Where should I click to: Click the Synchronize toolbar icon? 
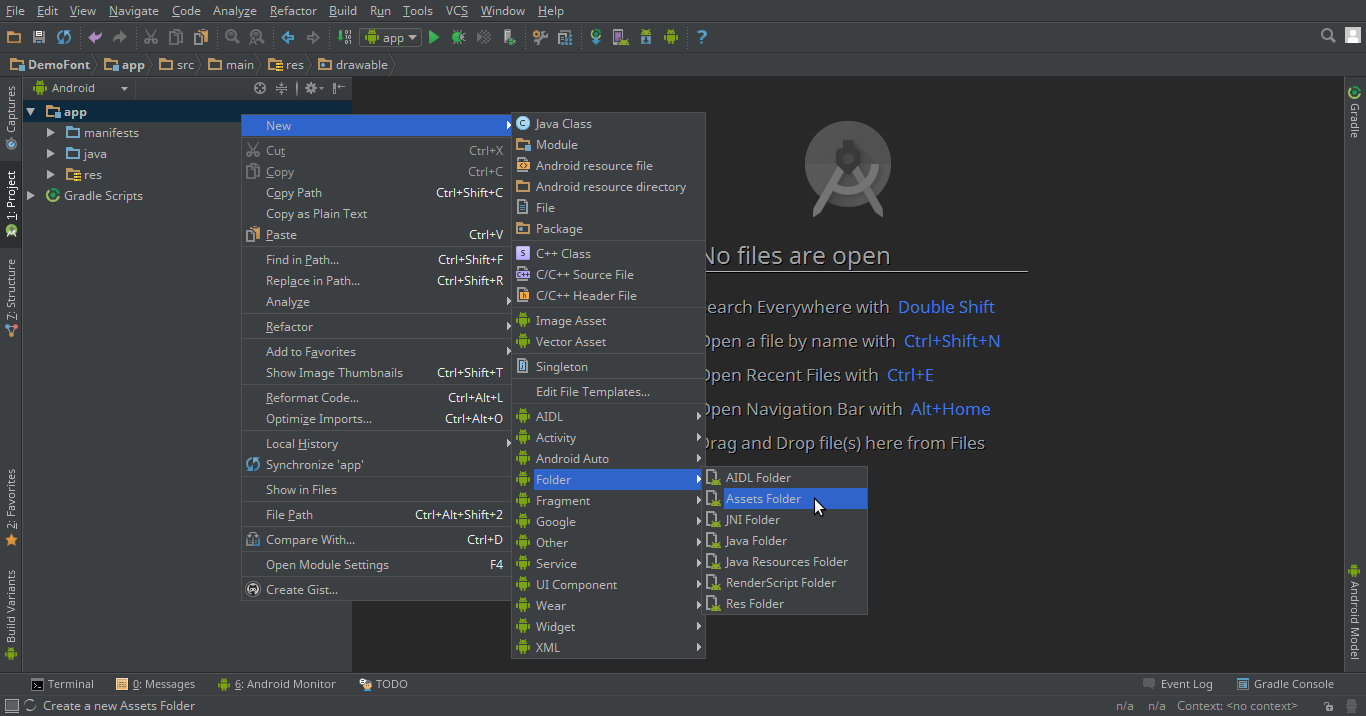click(64, 37)
